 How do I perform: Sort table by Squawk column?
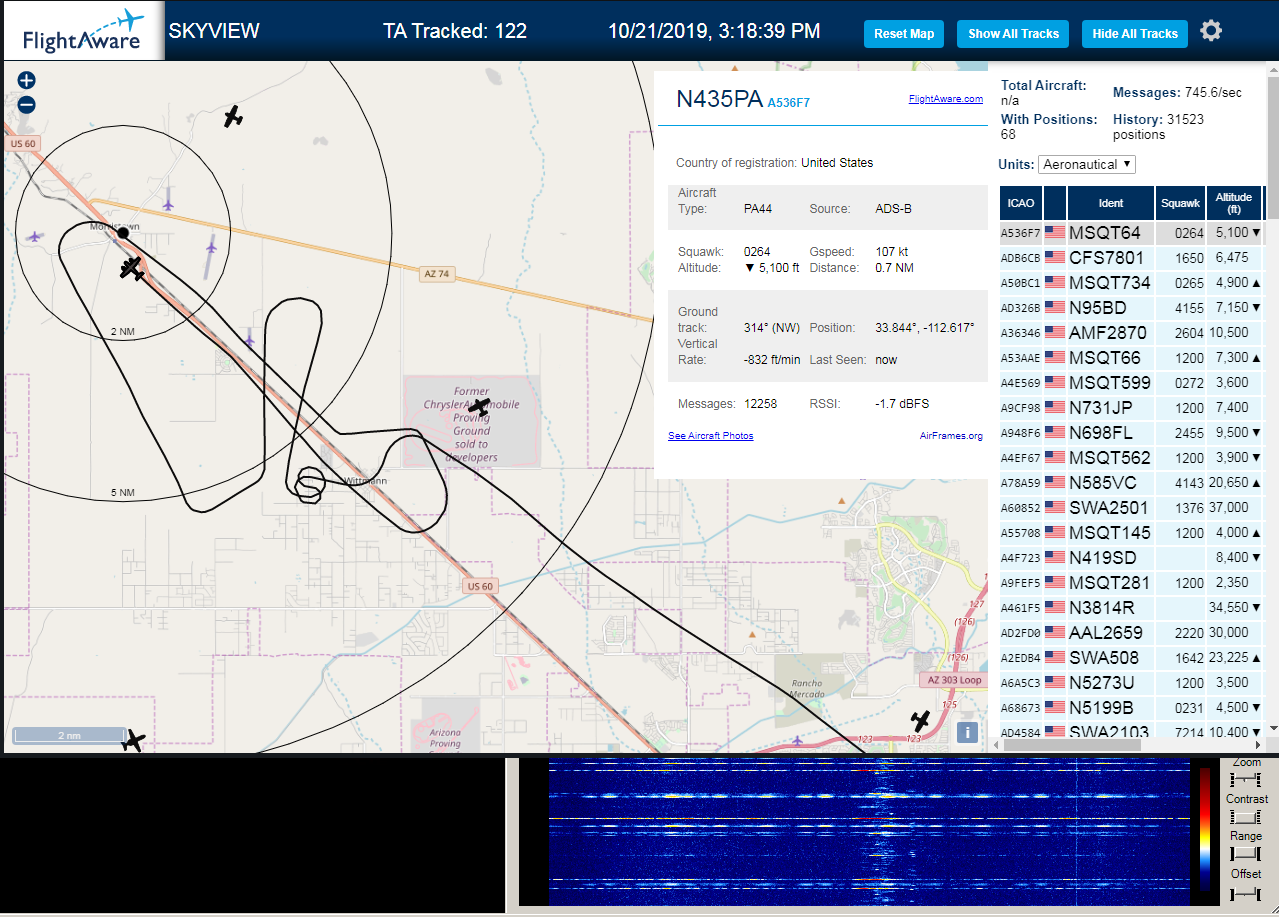coord(1180,203)
